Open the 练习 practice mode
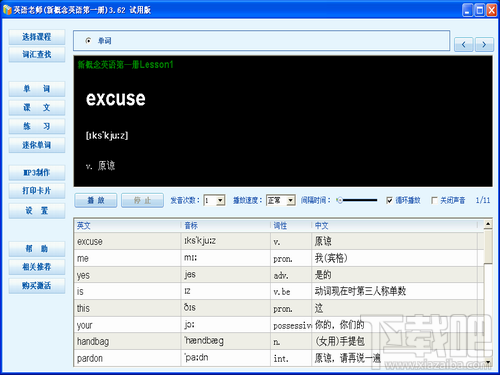 [x=37, y=126]
